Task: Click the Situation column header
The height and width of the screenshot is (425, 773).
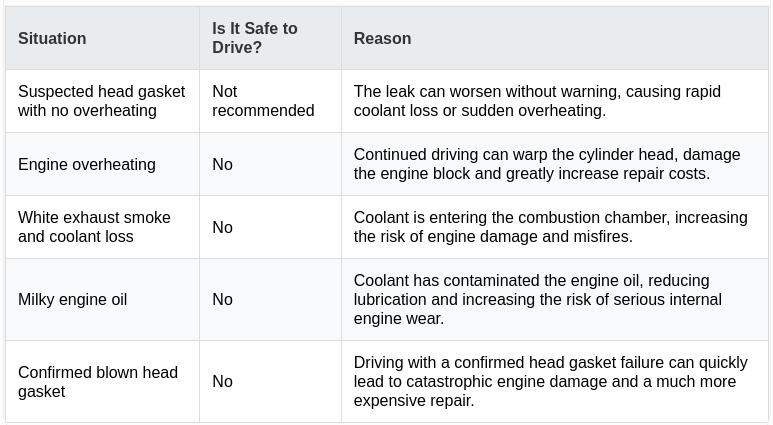Action: click(52, 38)
